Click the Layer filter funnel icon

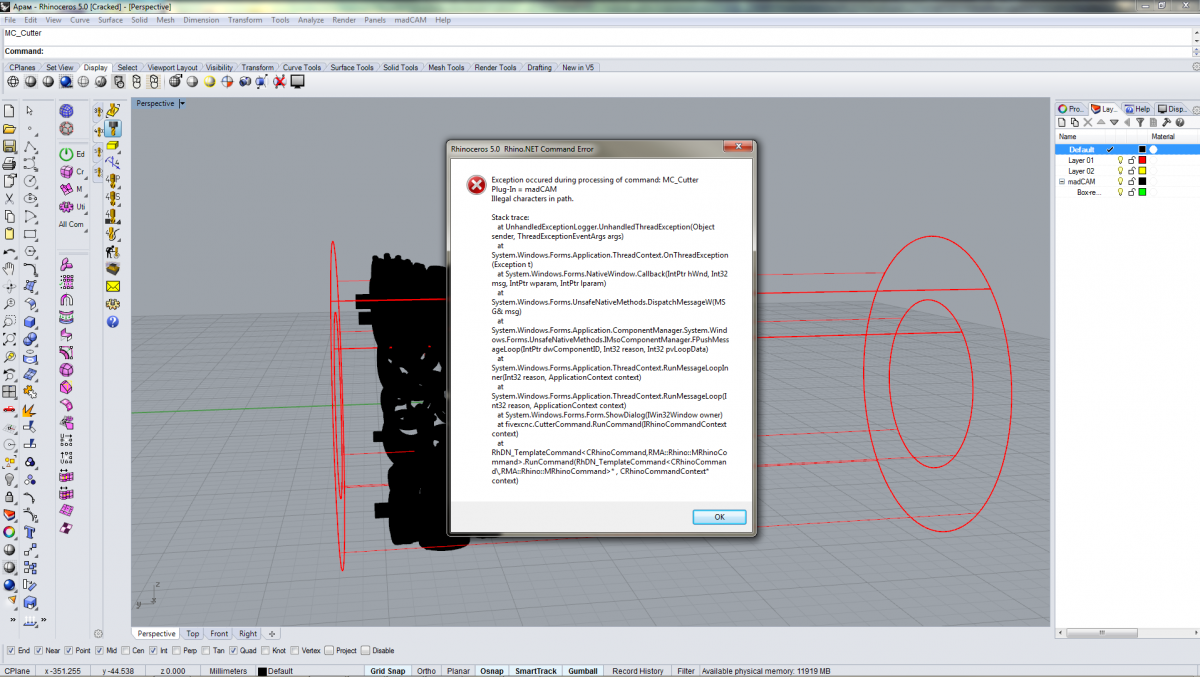tap(1140, 123)
